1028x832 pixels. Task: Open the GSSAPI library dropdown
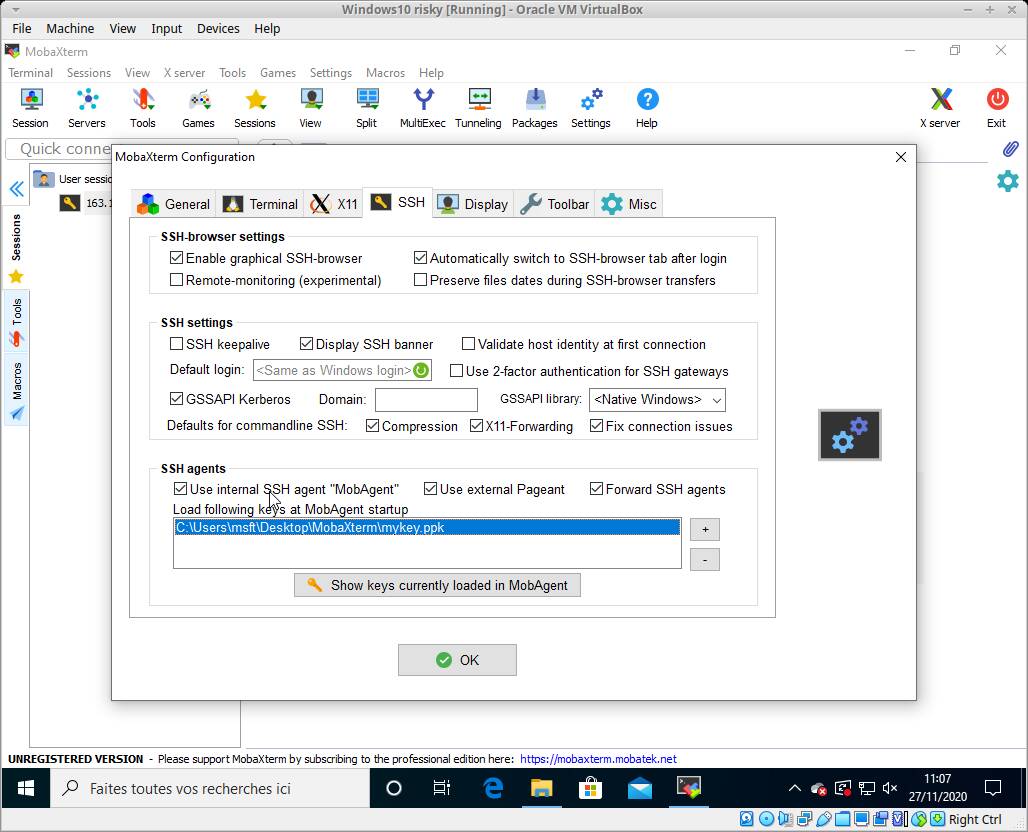[657, 399]
